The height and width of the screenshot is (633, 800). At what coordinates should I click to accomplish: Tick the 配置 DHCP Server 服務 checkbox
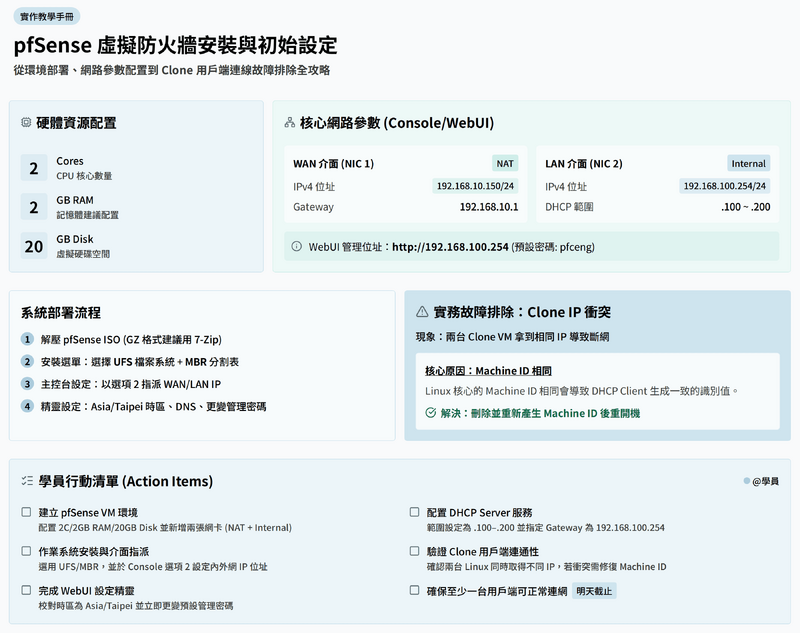[x=415, y=512]
